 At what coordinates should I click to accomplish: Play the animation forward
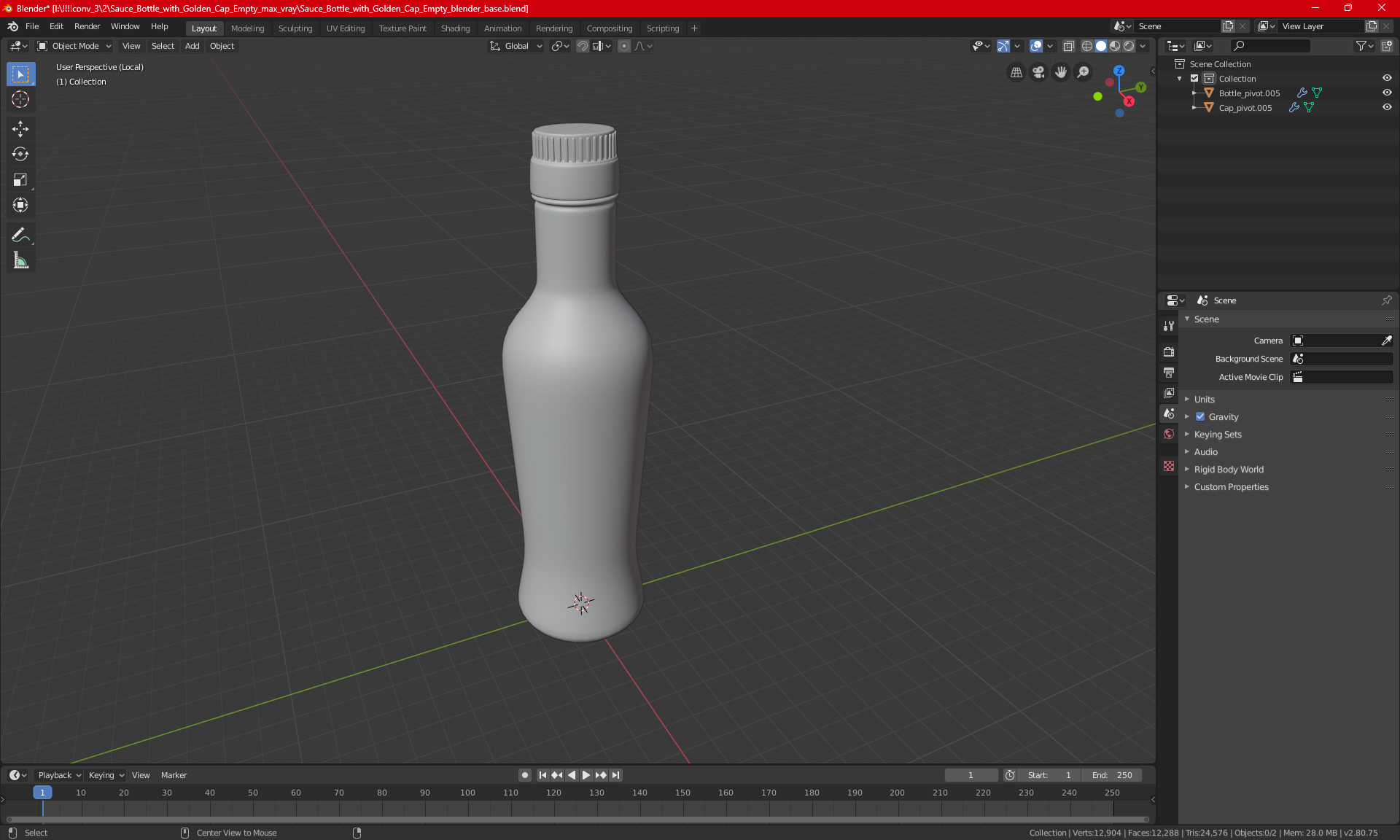pyautogui.click(x=586, y=775)
